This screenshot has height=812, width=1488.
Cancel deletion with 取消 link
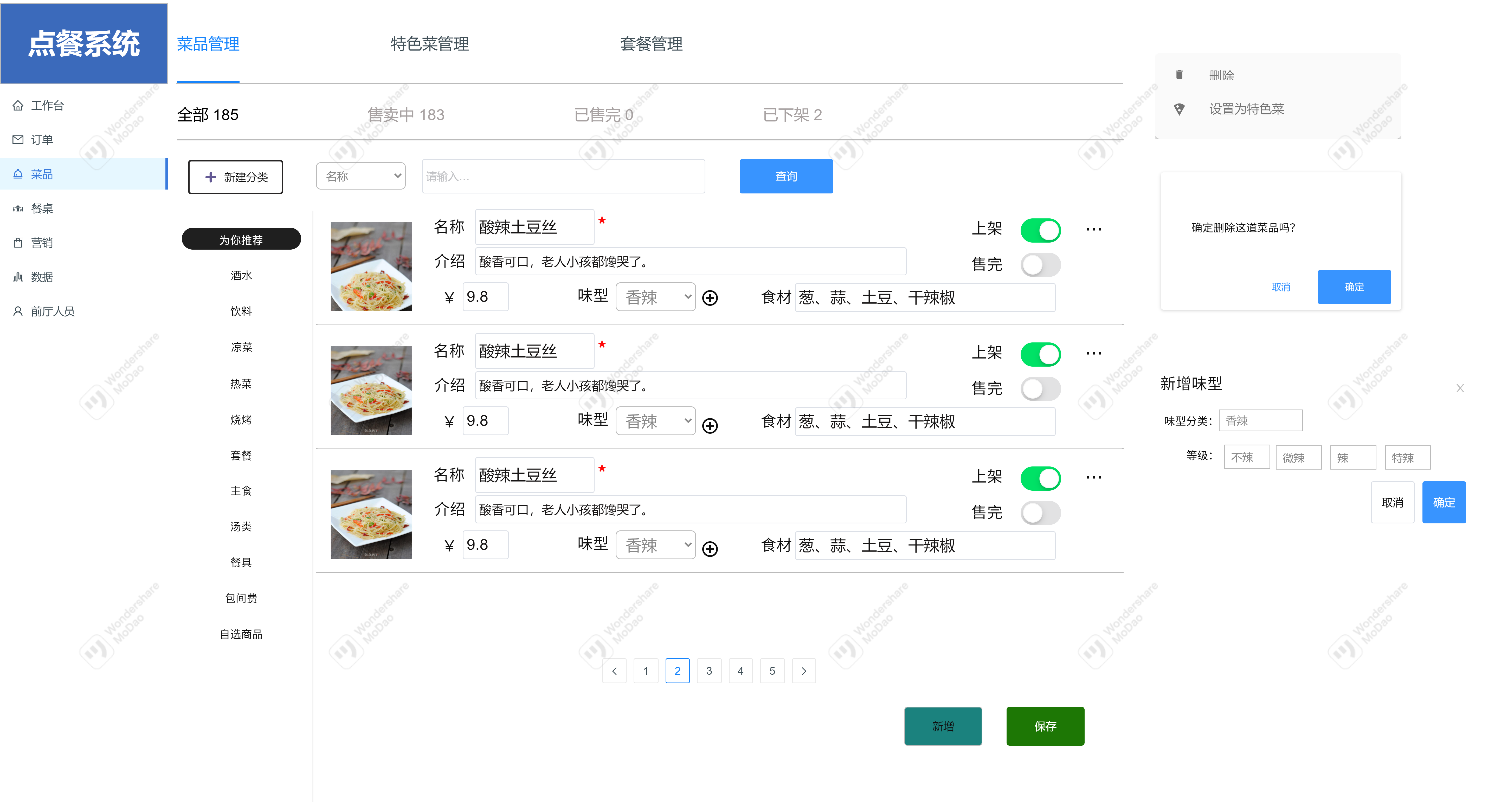click(1281, 287)
